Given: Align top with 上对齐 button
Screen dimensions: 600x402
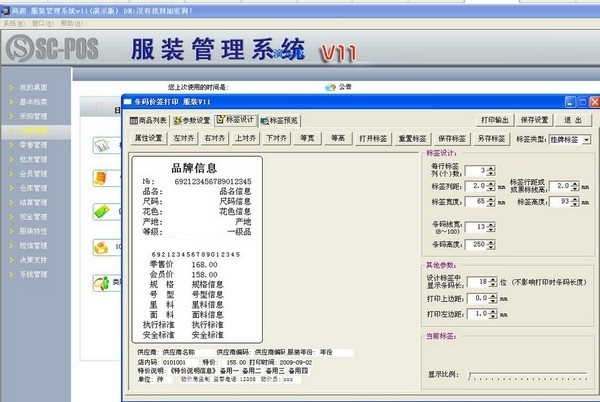Looking at the screenshot, I should [x=245, y=138].
